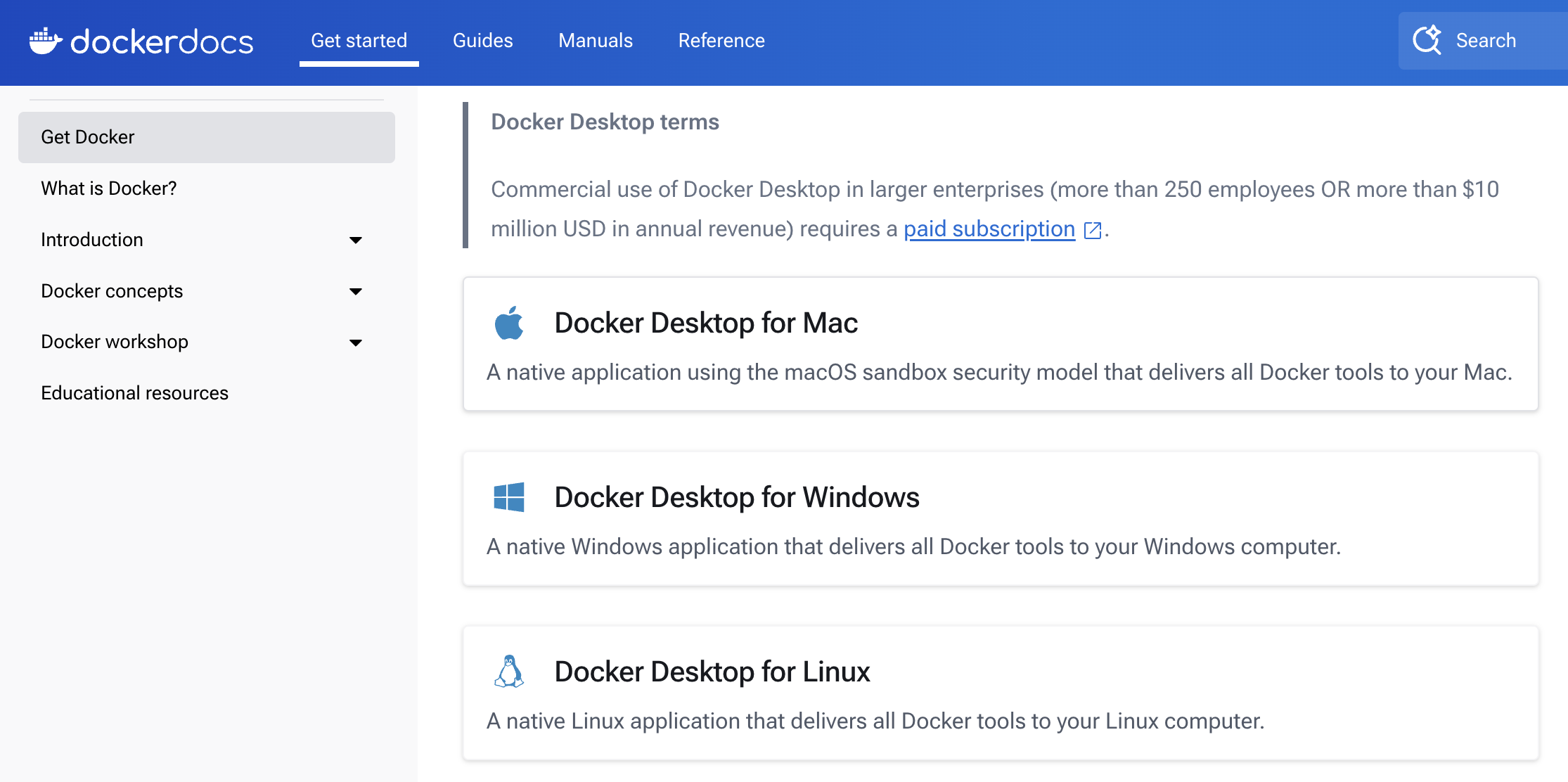
Task: Open Docker Desktop for Windows card
Action: coord(738,497)
